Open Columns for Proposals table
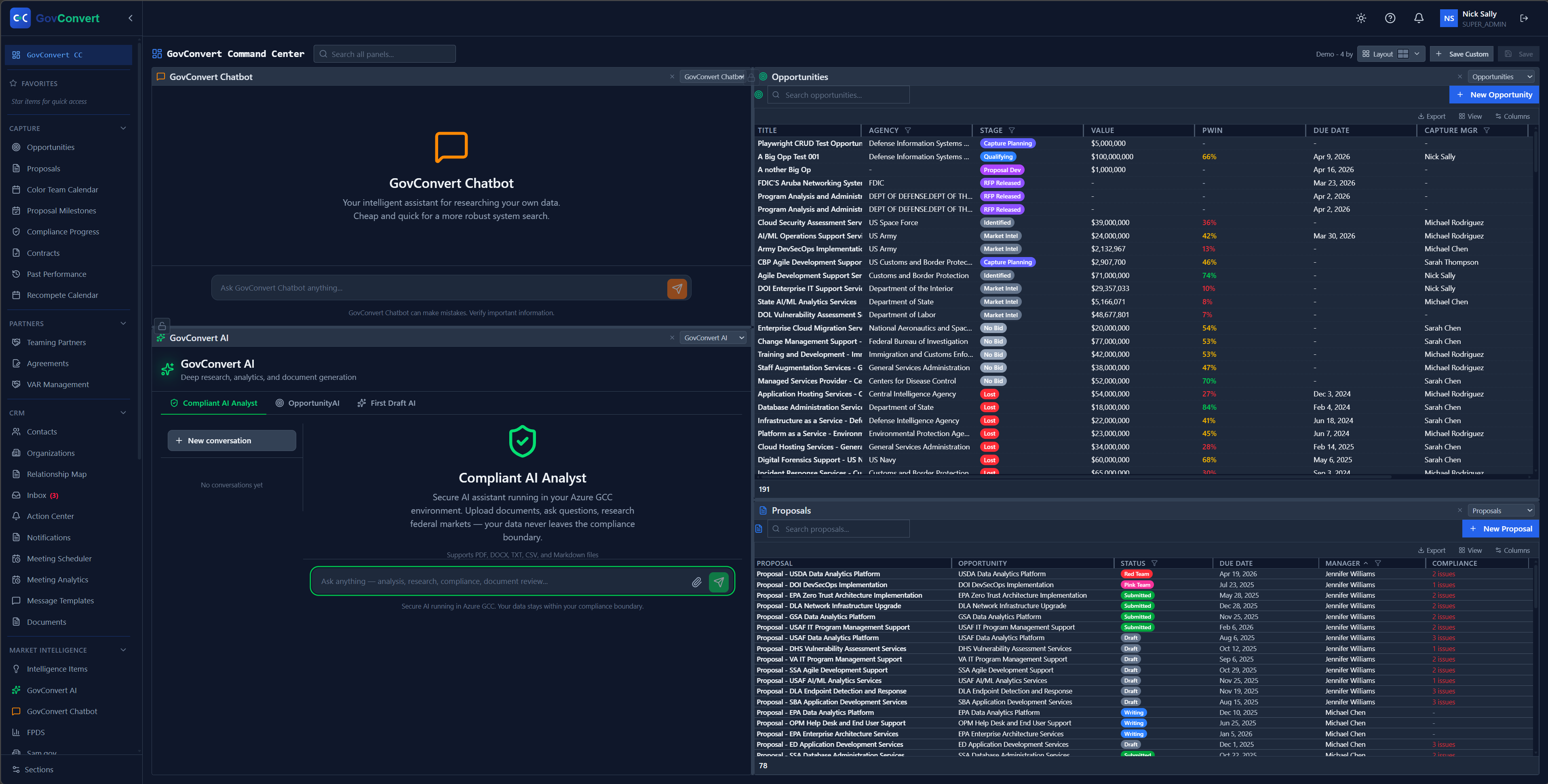Viewport: 1548px width, 784px height. [1512, 550]
